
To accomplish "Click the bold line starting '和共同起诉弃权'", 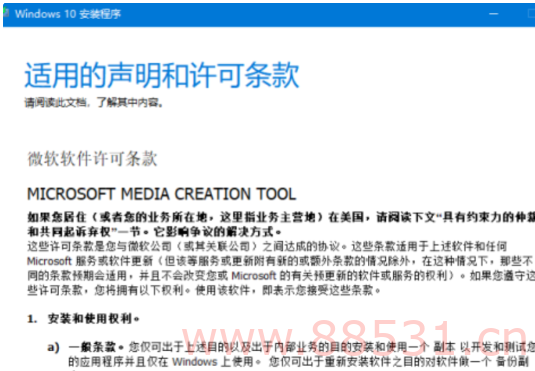I will tap(154, 232).
